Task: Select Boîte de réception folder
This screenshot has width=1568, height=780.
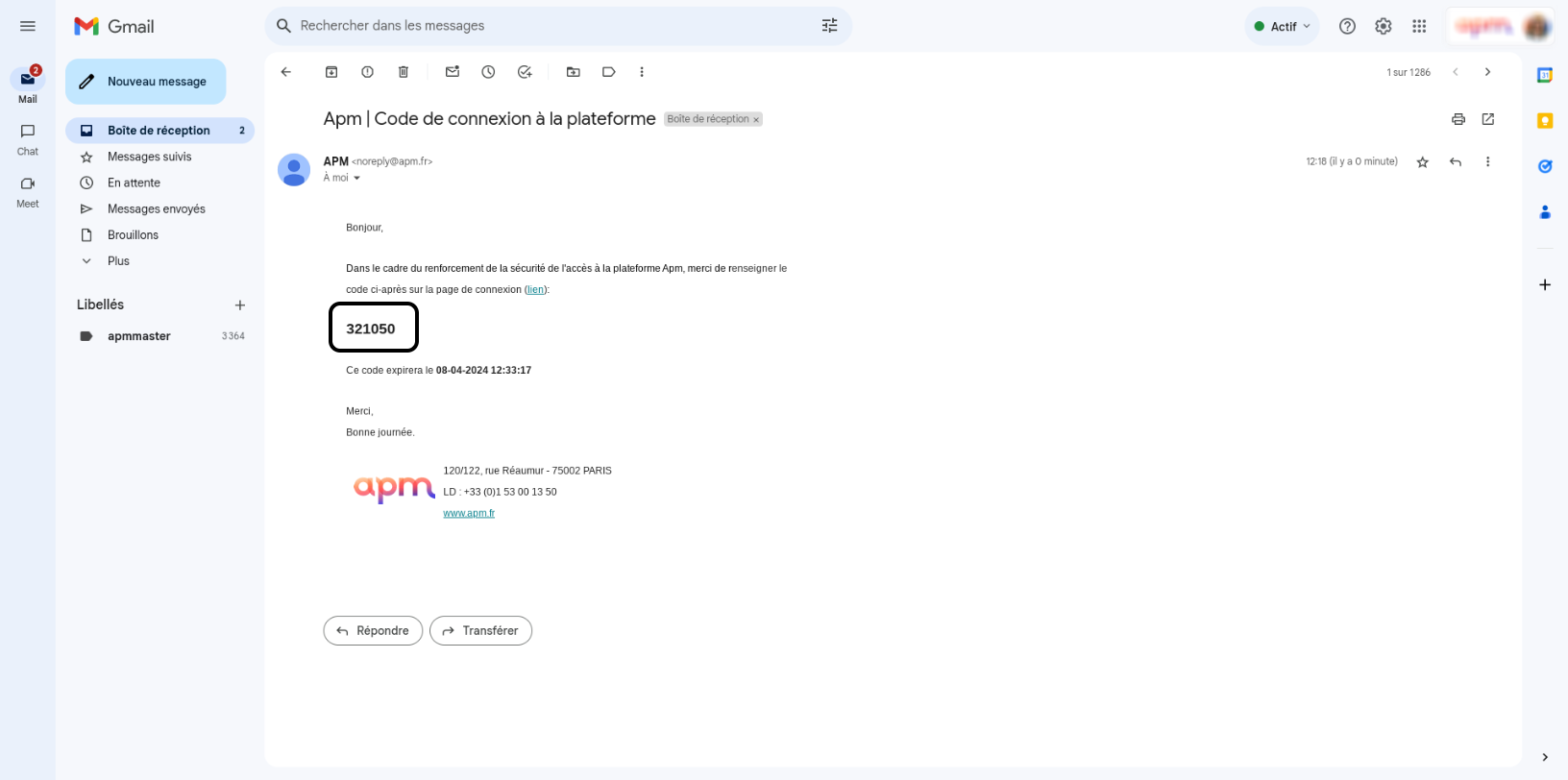Action: [x=159, y=131]
